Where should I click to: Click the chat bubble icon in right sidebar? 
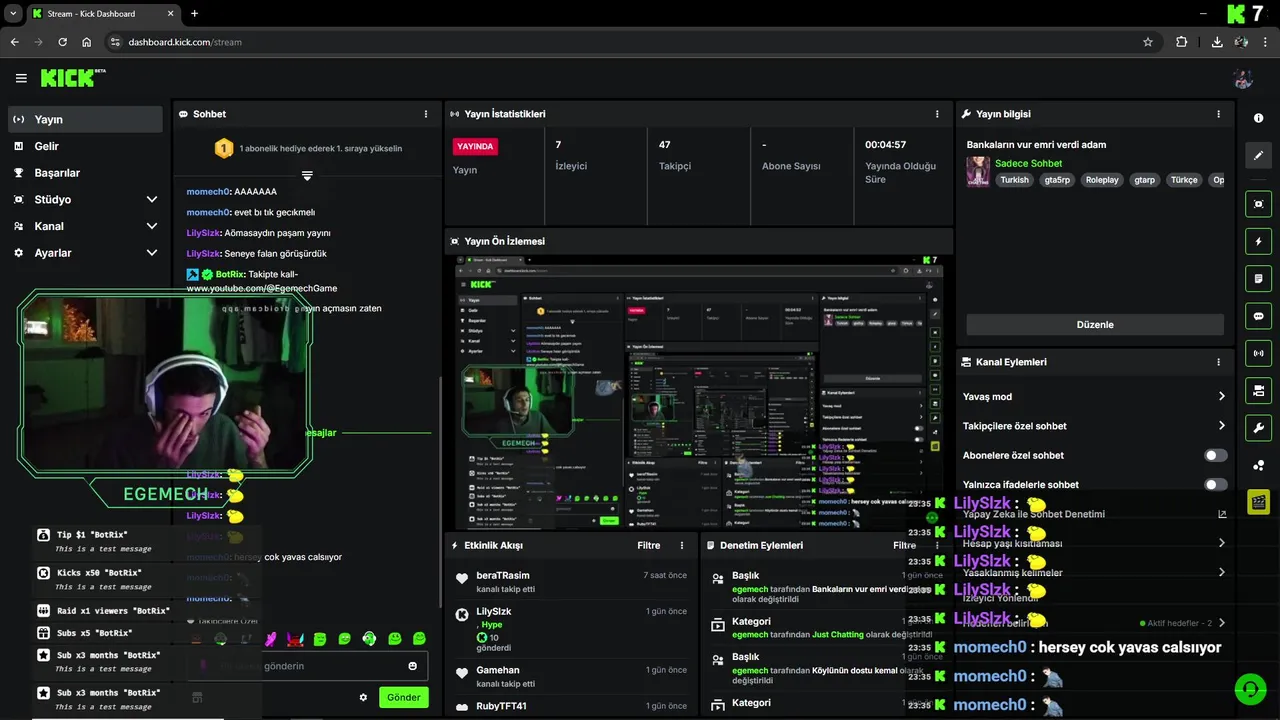coord(1258,316)
